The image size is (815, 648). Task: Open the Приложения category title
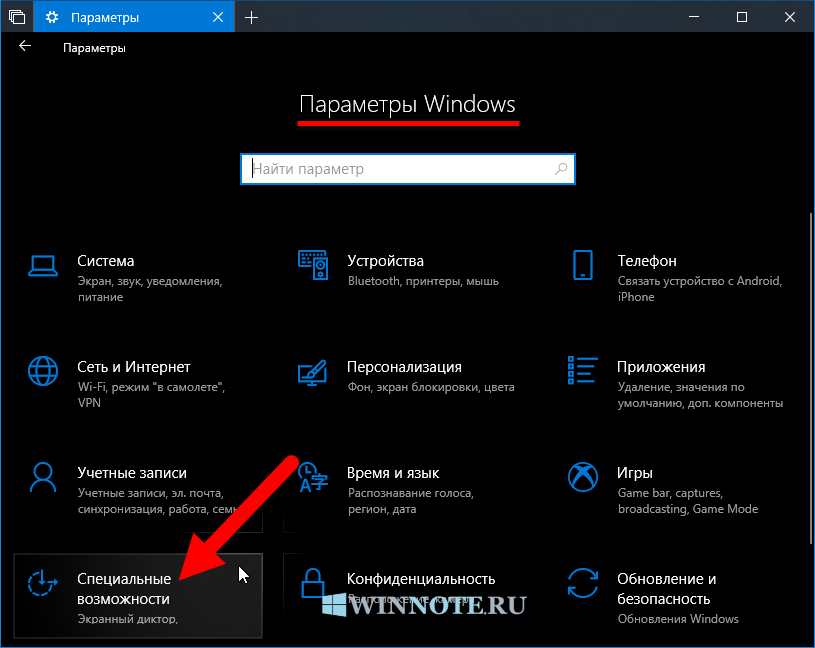click(661, 367)
